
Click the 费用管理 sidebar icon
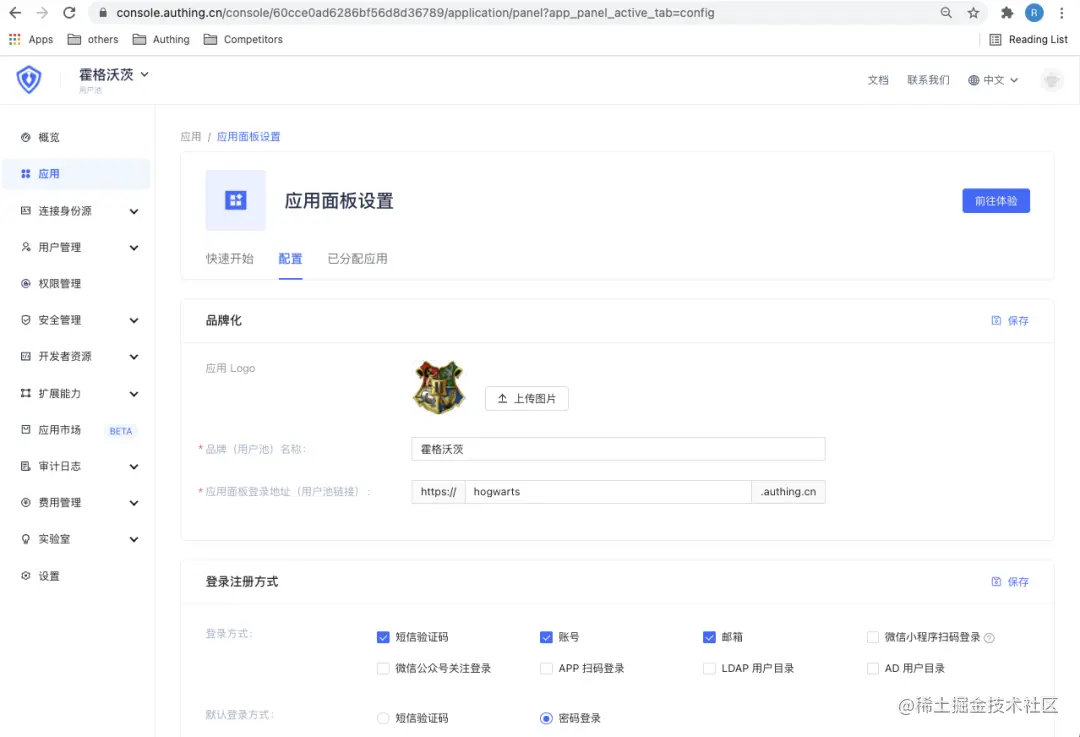click(25, 503)
